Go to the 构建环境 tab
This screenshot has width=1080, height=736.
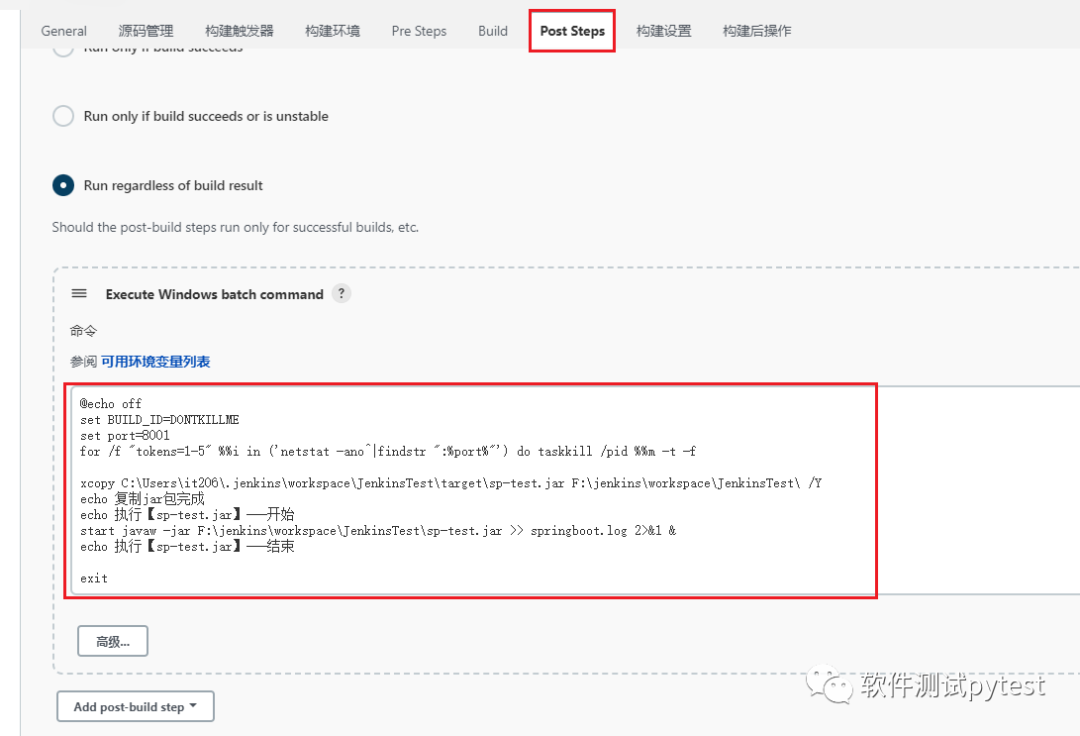[332, 31]
